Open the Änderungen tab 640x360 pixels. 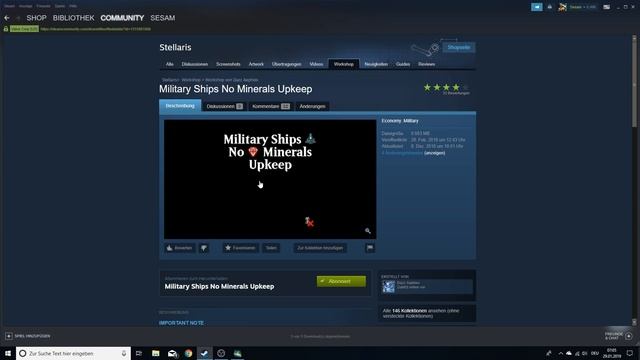312,106
